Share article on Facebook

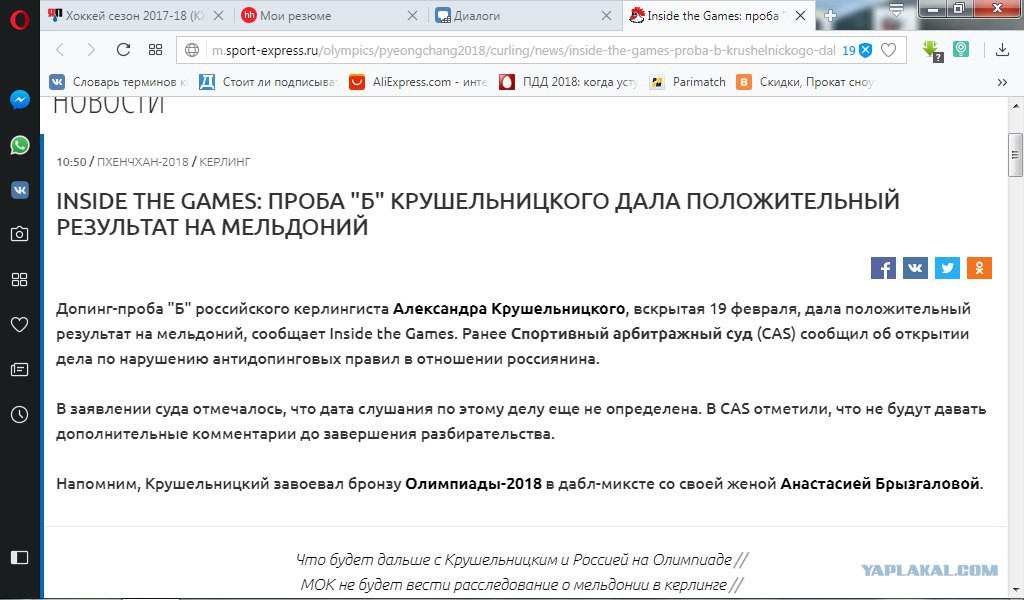pos(883,268)
